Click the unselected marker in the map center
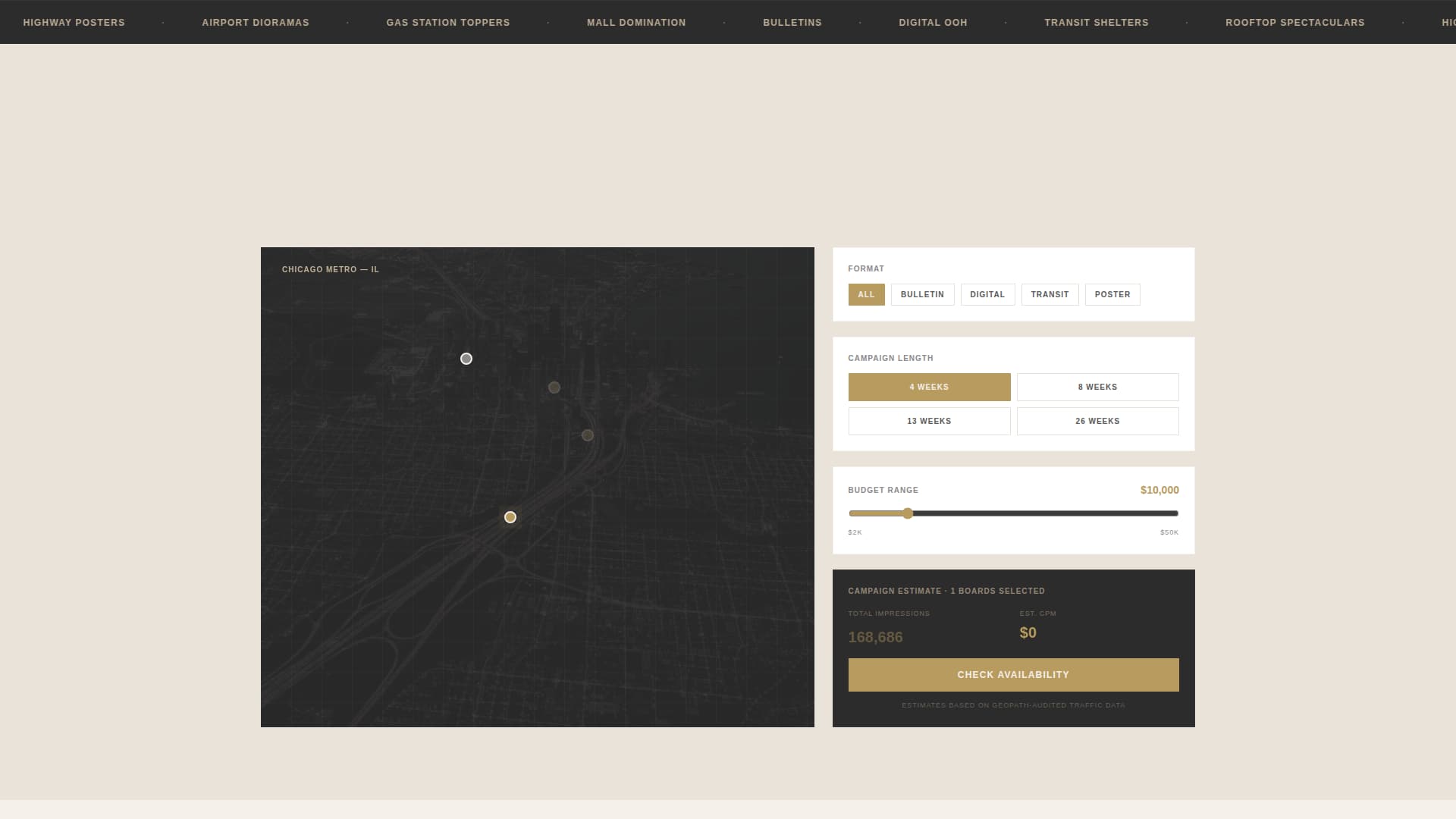The width and height of the screenshot is (1456, 819). click(554, 388)
